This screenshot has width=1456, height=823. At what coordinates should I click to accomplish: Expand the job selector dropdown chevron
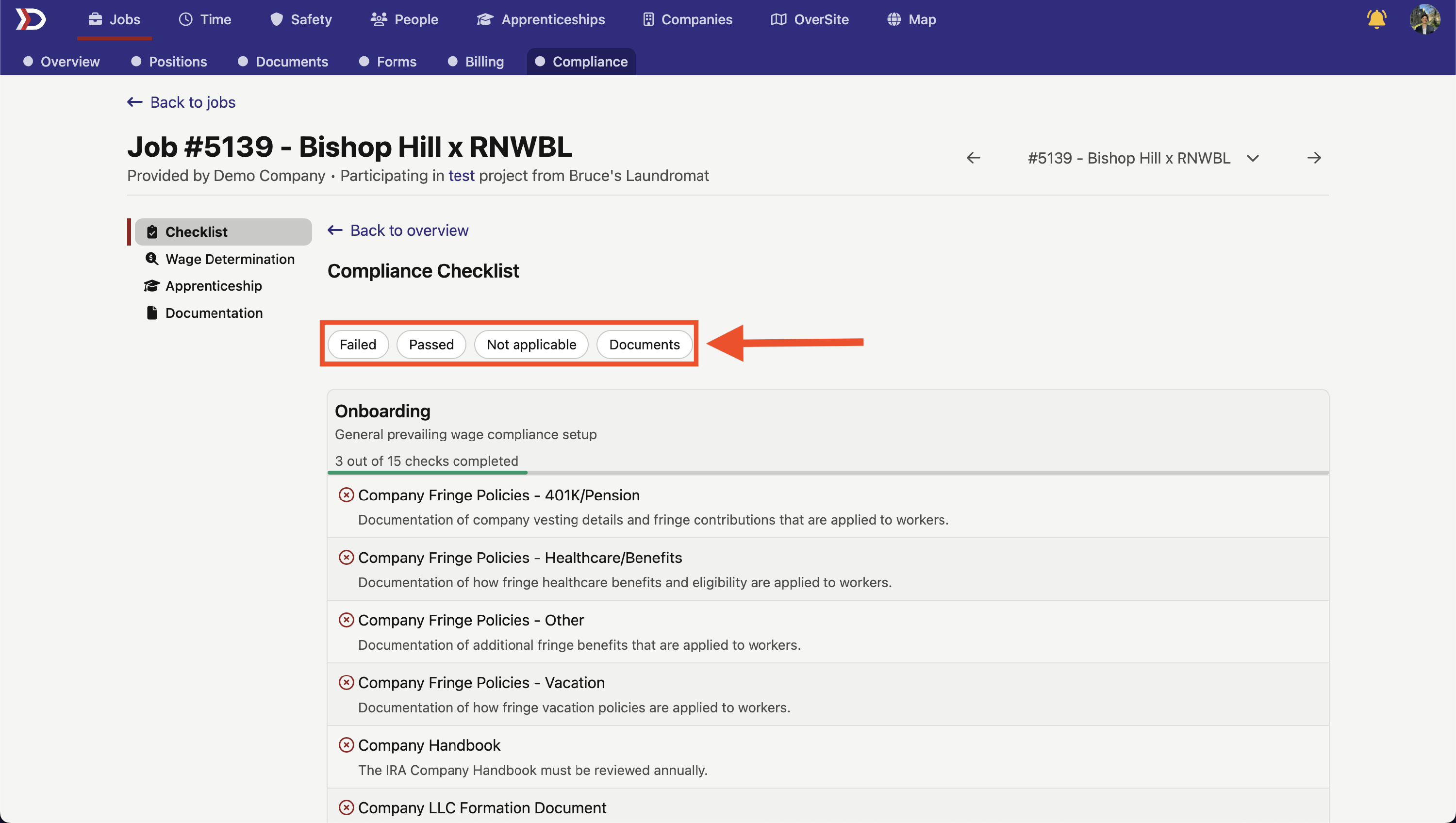click(x=1253, y=158)
